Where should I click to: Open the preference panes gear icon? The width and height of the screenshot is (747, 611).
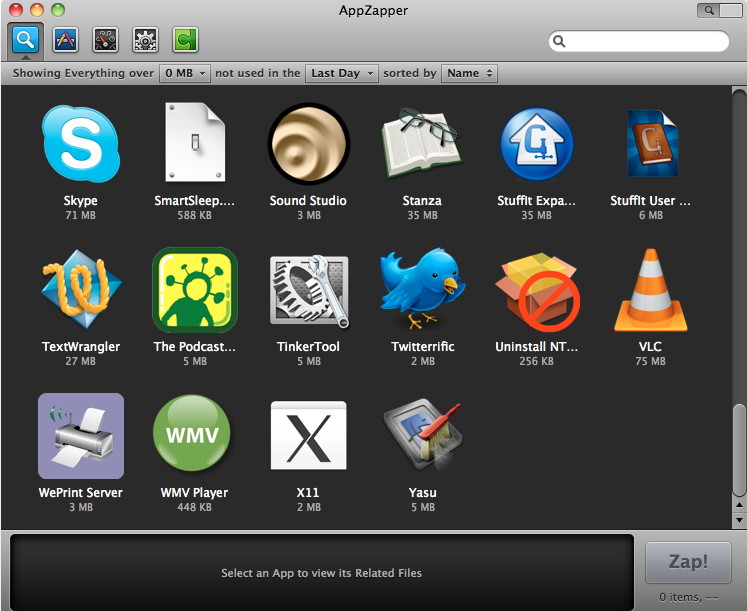[145, 40]
